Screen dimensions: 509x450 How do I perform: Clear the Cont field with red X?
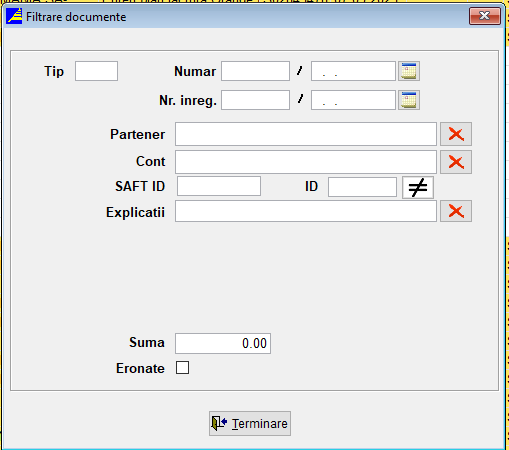tap(456, 162)
